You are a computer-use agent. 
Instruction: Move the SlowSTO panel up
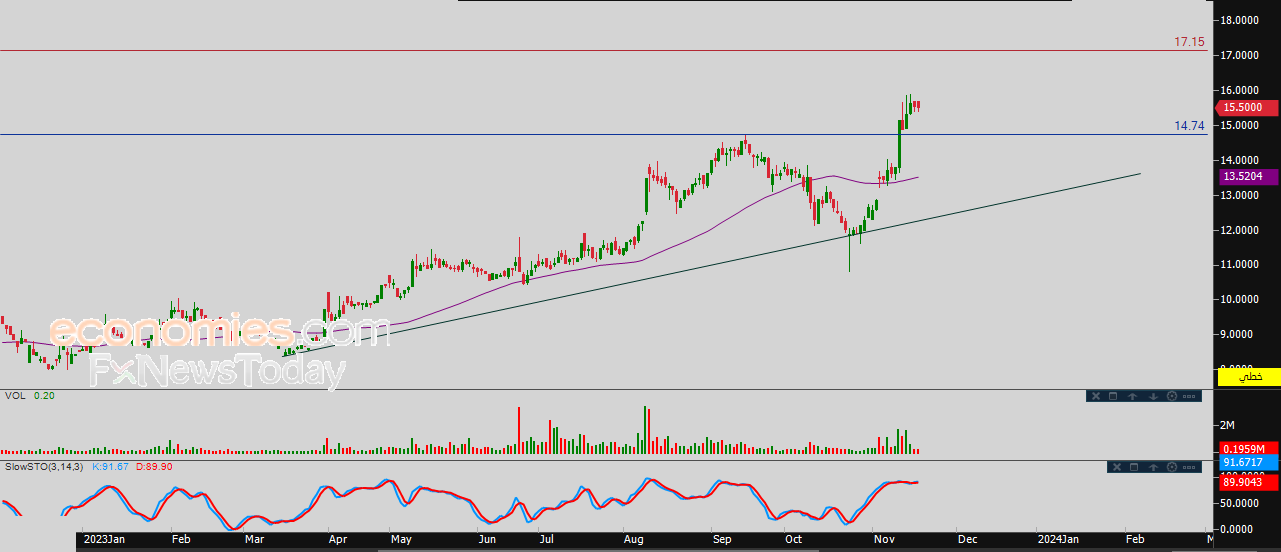(1153, 467)
